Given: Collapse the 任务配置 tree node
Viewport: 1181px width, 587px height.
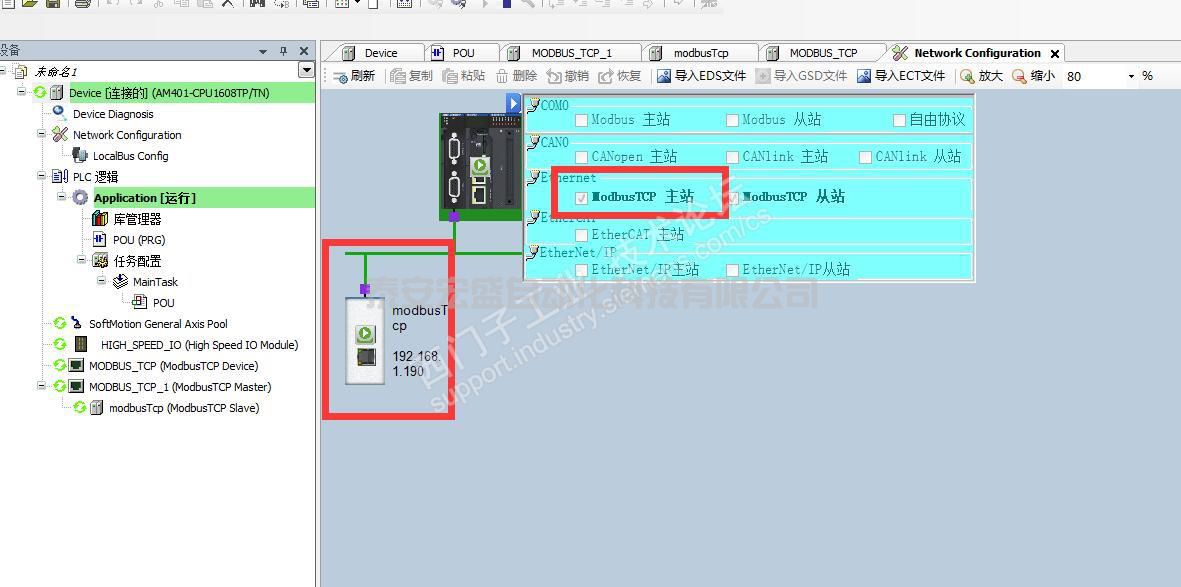Looking at the screenshot, I should (82, 260).
